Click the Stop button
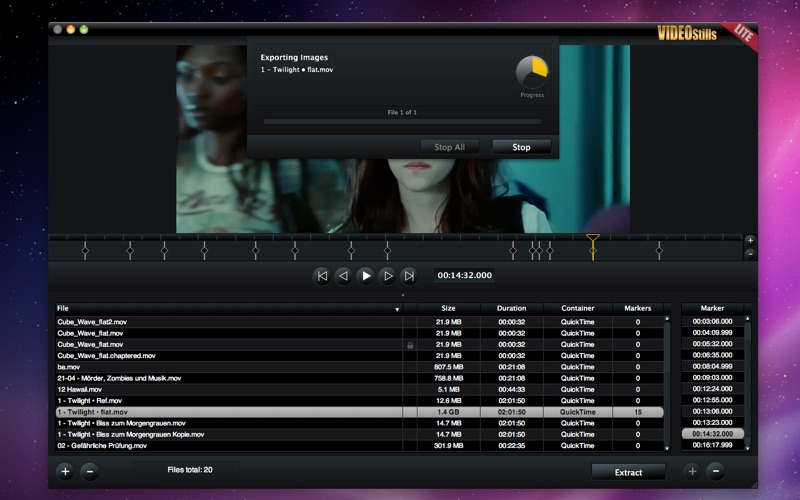Image resolution: width=800 pixels, height=500 pixels. (521, 147)
